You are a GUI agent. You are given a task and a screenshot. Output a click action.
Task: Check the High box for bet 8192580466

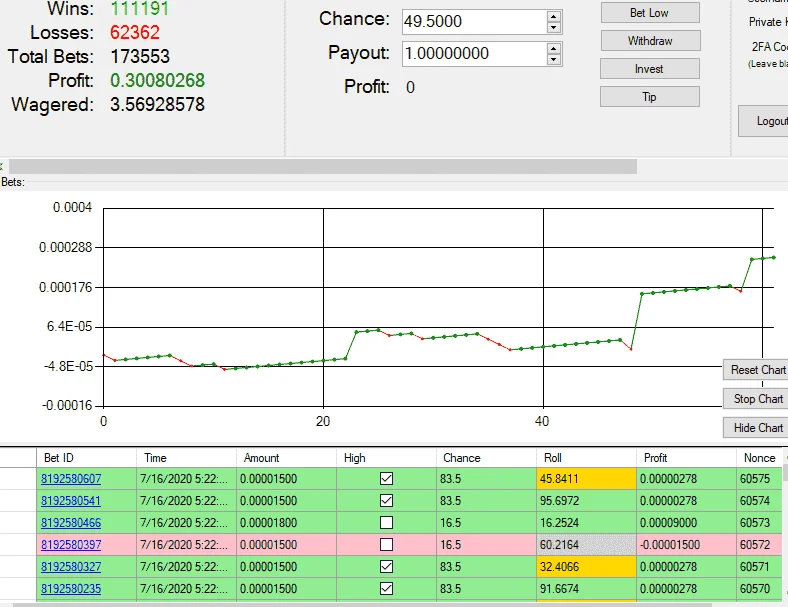tap(386, 523)
